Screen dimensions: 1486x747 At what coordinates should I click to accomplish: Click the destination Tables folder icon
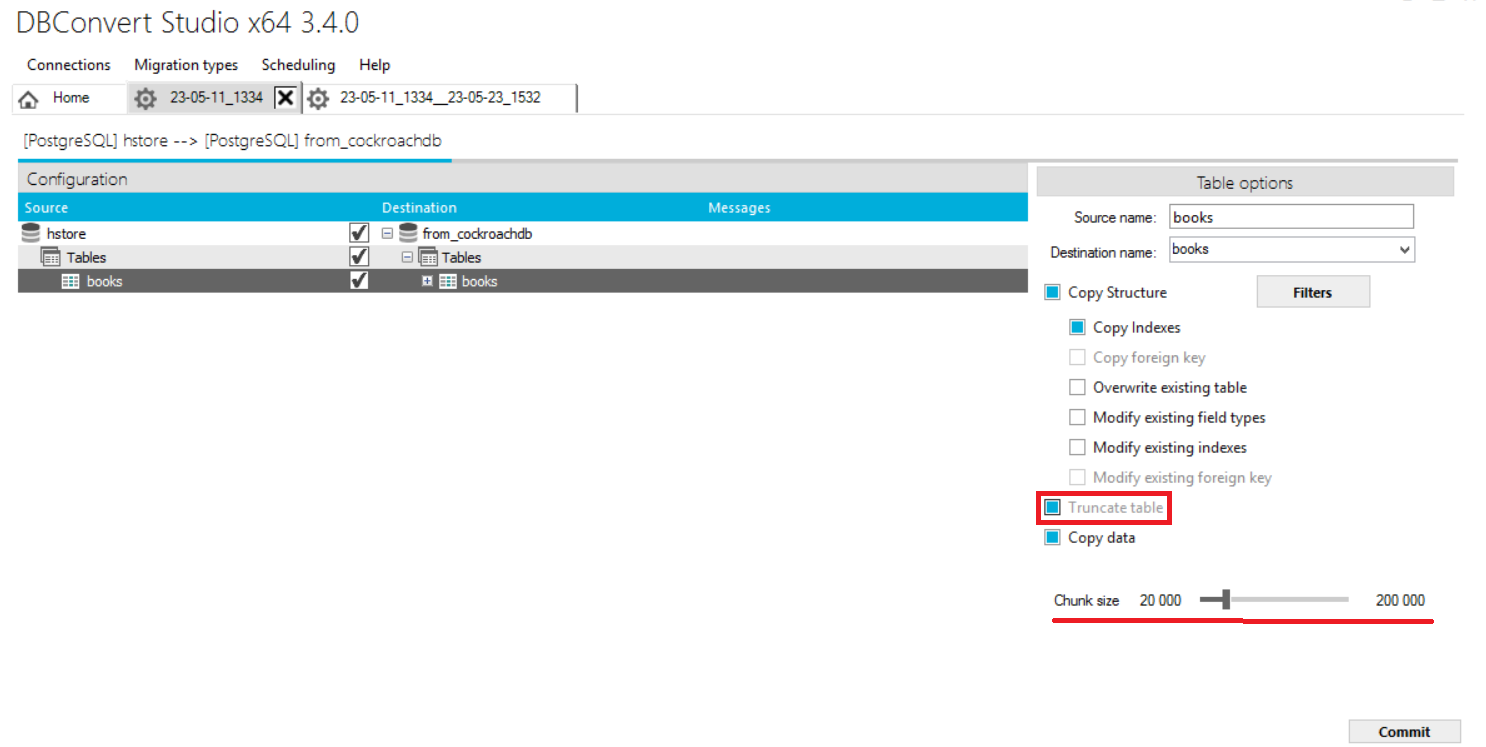pyautogui.click(x=428, y=258)
